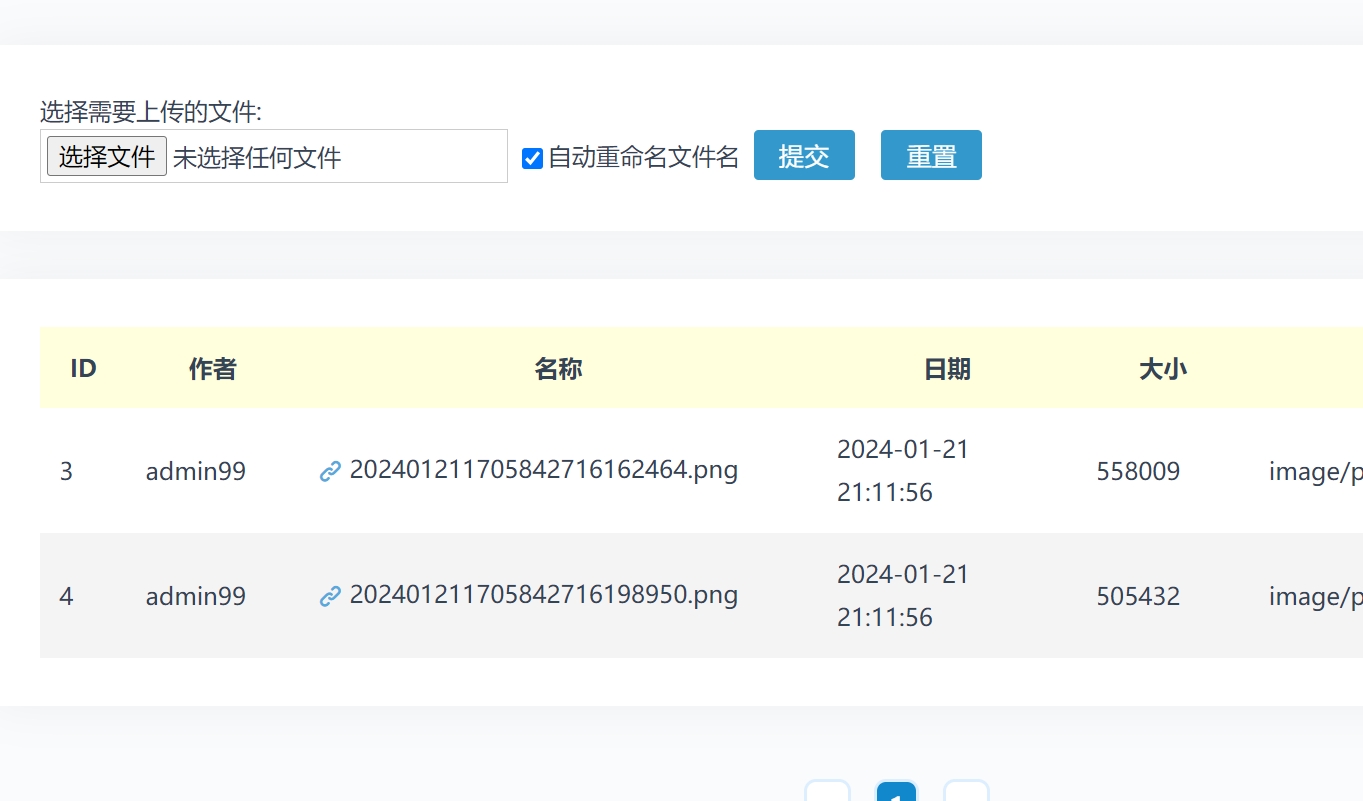Click the ID column header
The height and width of the screenshot is (801, 1363).
click(x=83, y=369)
